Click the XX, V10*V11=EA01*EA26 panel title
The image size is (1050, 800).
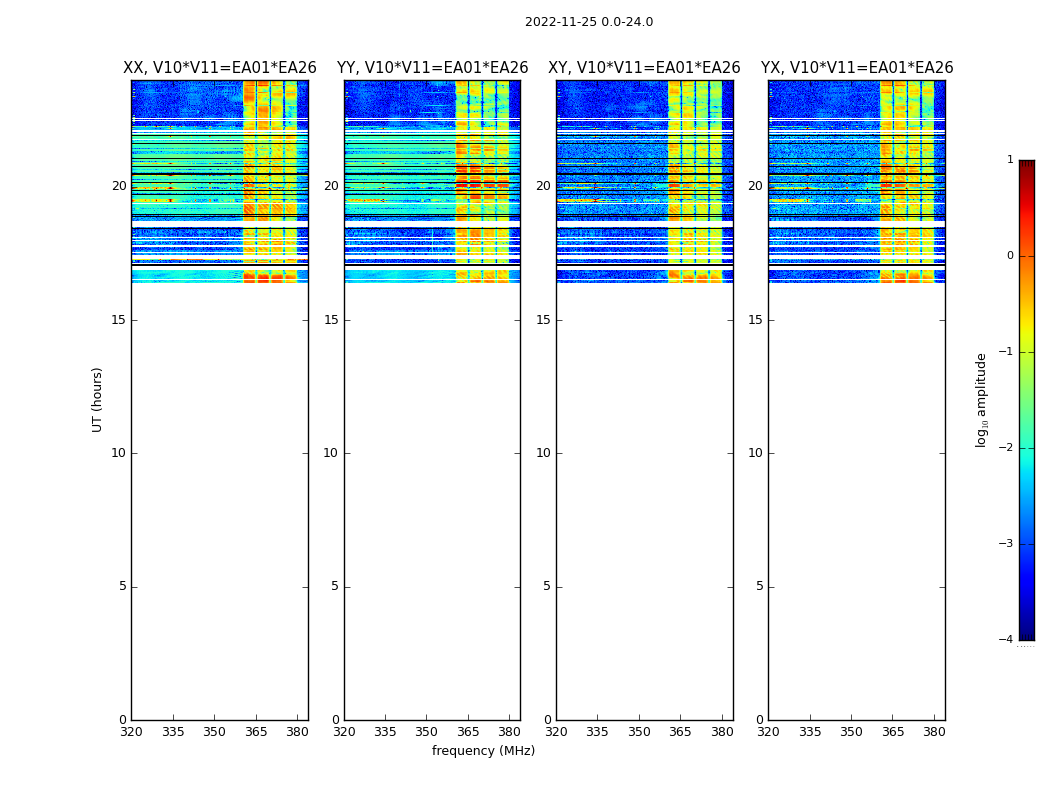pos(220,68)
